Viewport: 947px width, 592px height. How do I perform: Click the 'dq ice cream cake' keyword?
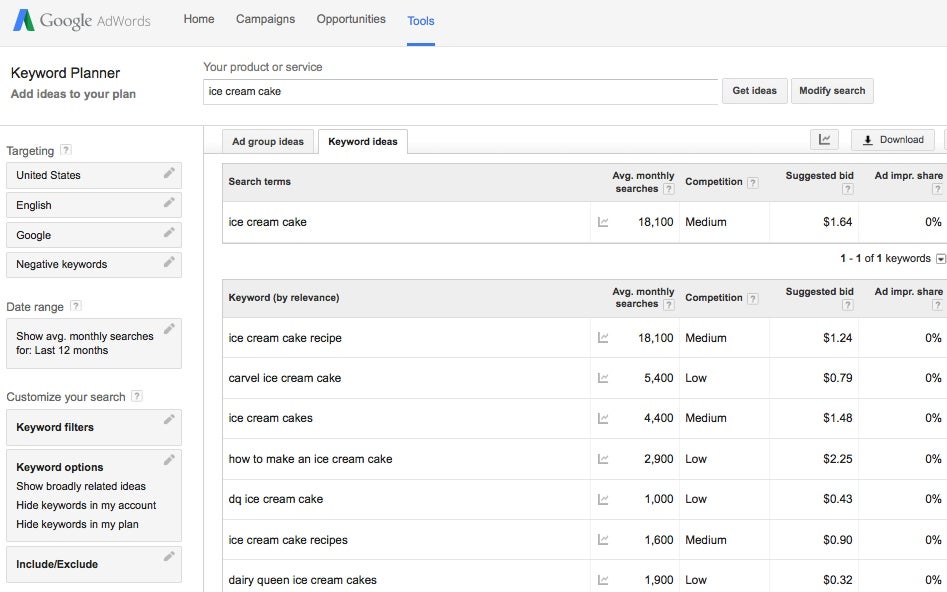pos(275,500)
